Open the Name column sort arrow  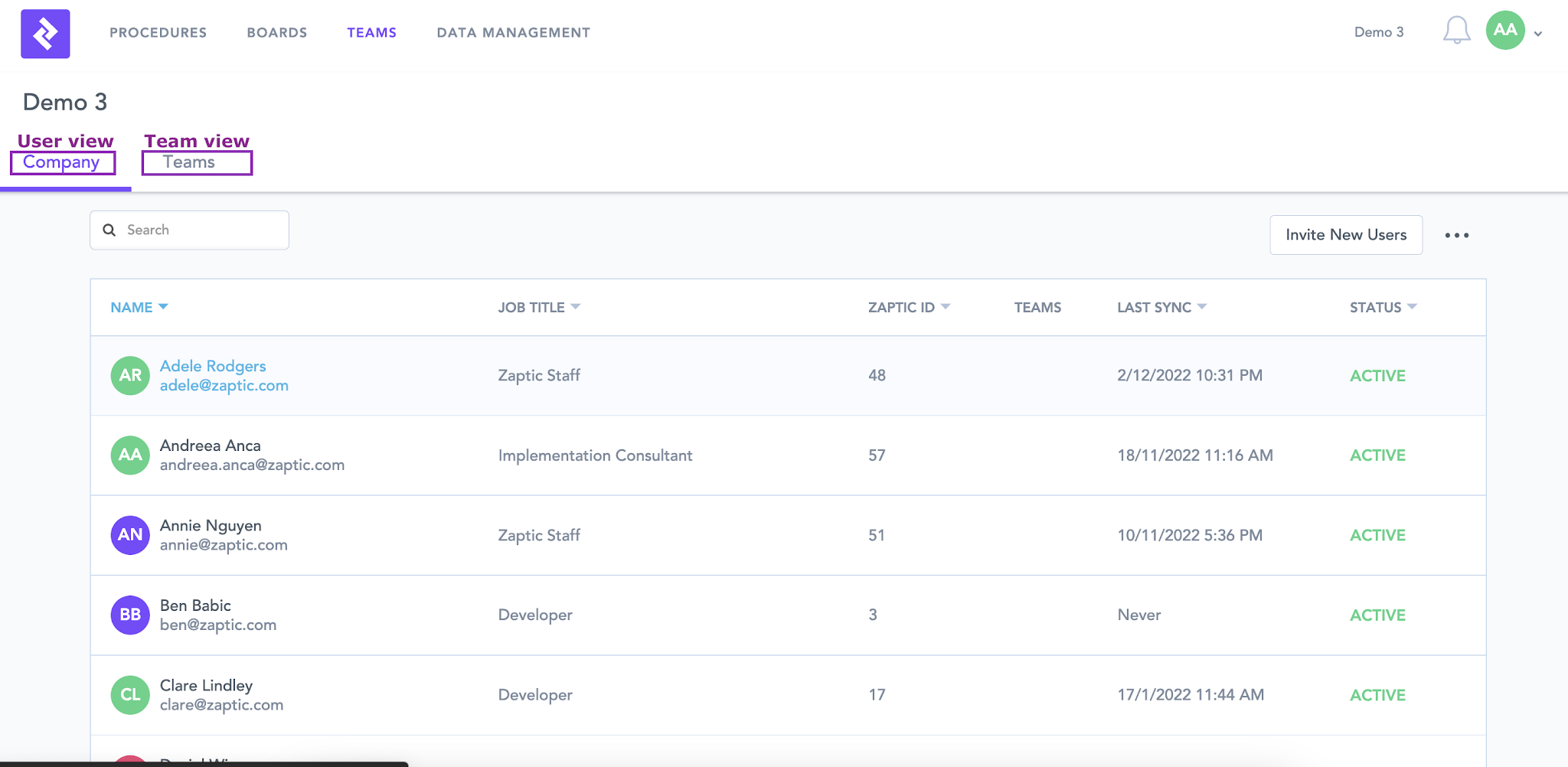(x=163, y=306)
